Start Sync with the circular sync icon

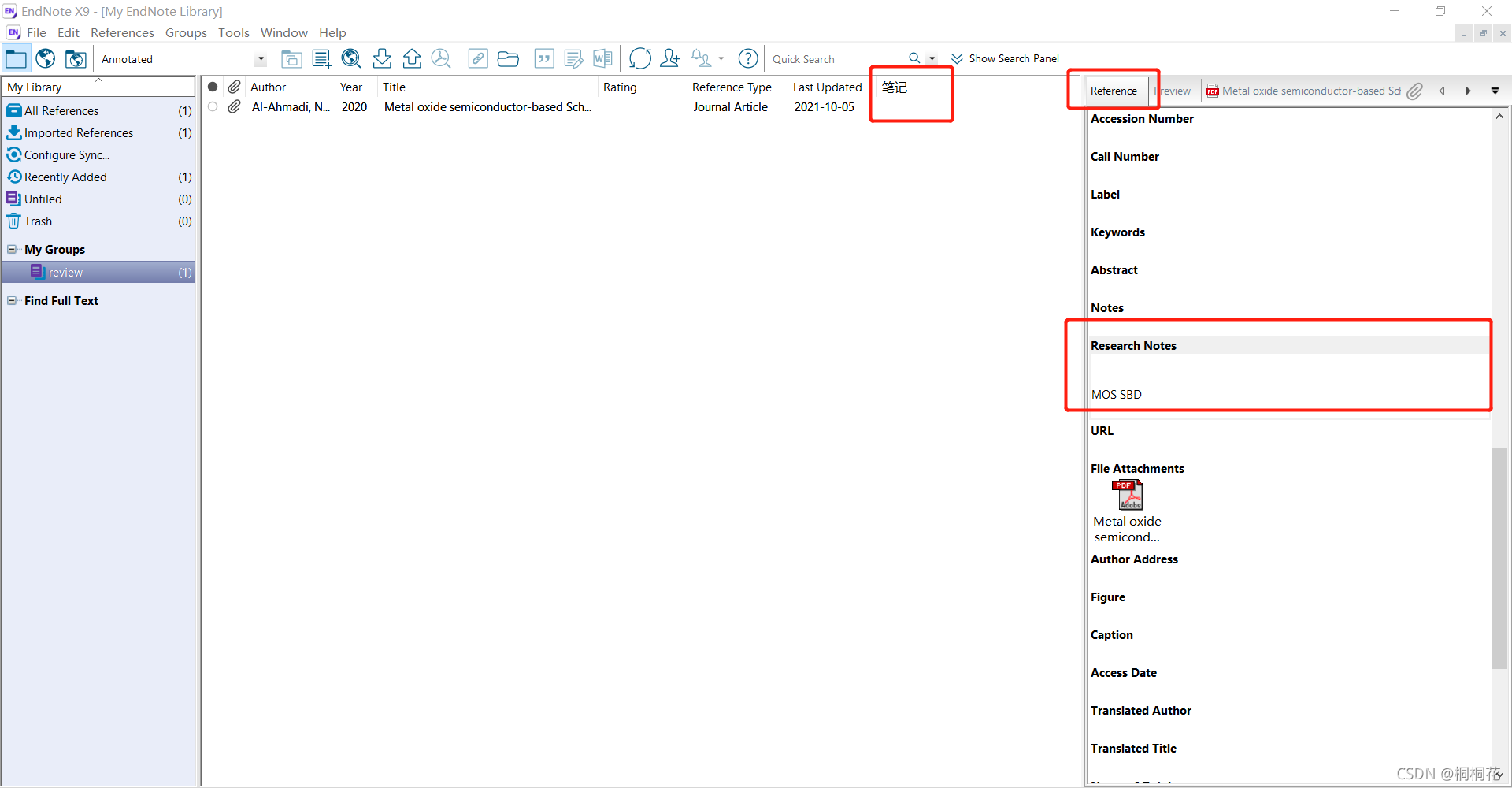(x=639, y=58)
